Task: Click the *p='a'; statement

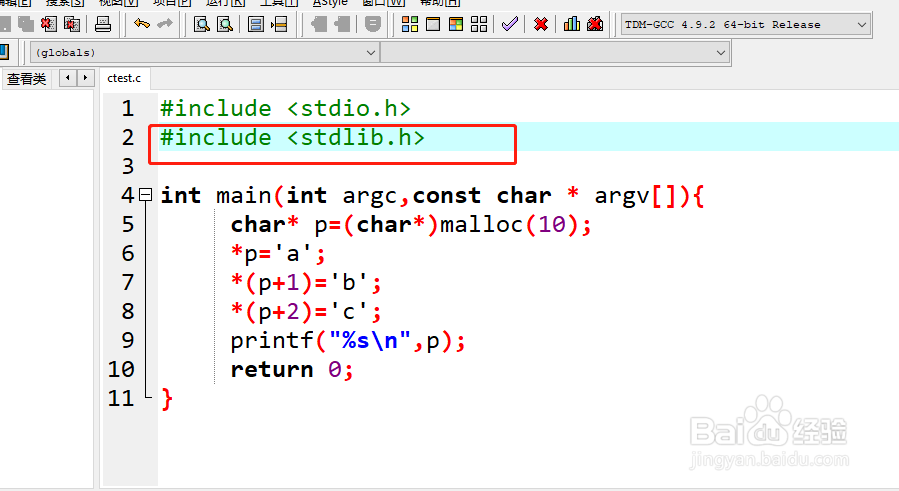Action: pos(278,254)
